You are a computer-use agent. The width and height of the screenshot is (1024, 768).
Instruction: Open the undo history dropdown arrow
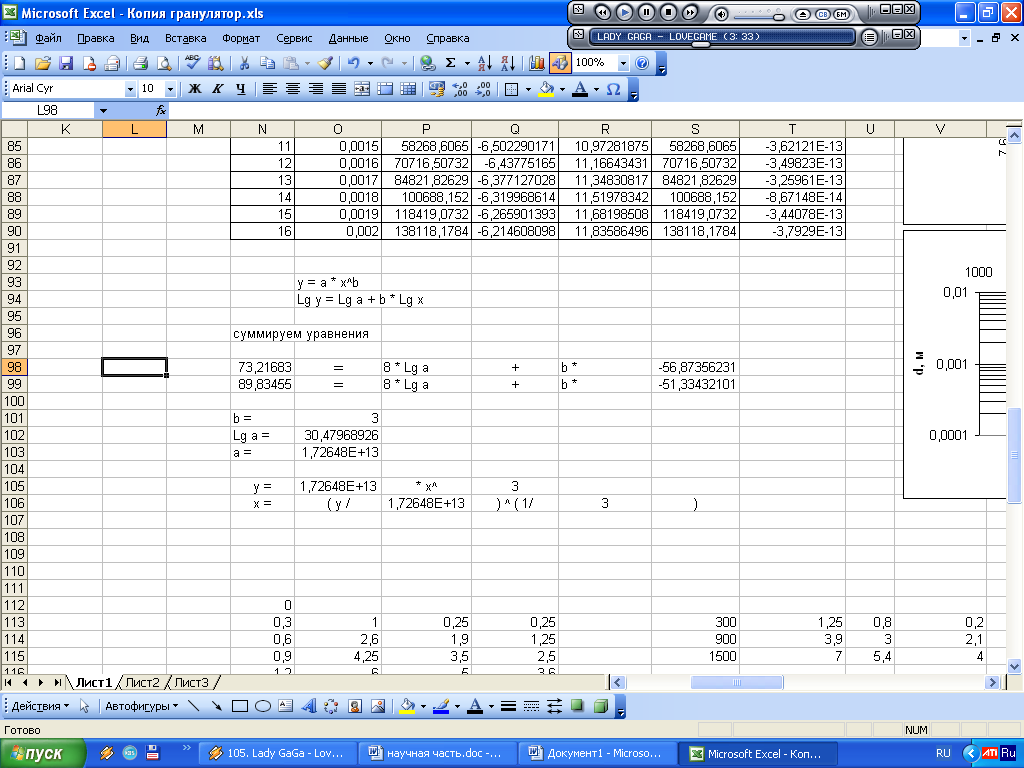370,63
